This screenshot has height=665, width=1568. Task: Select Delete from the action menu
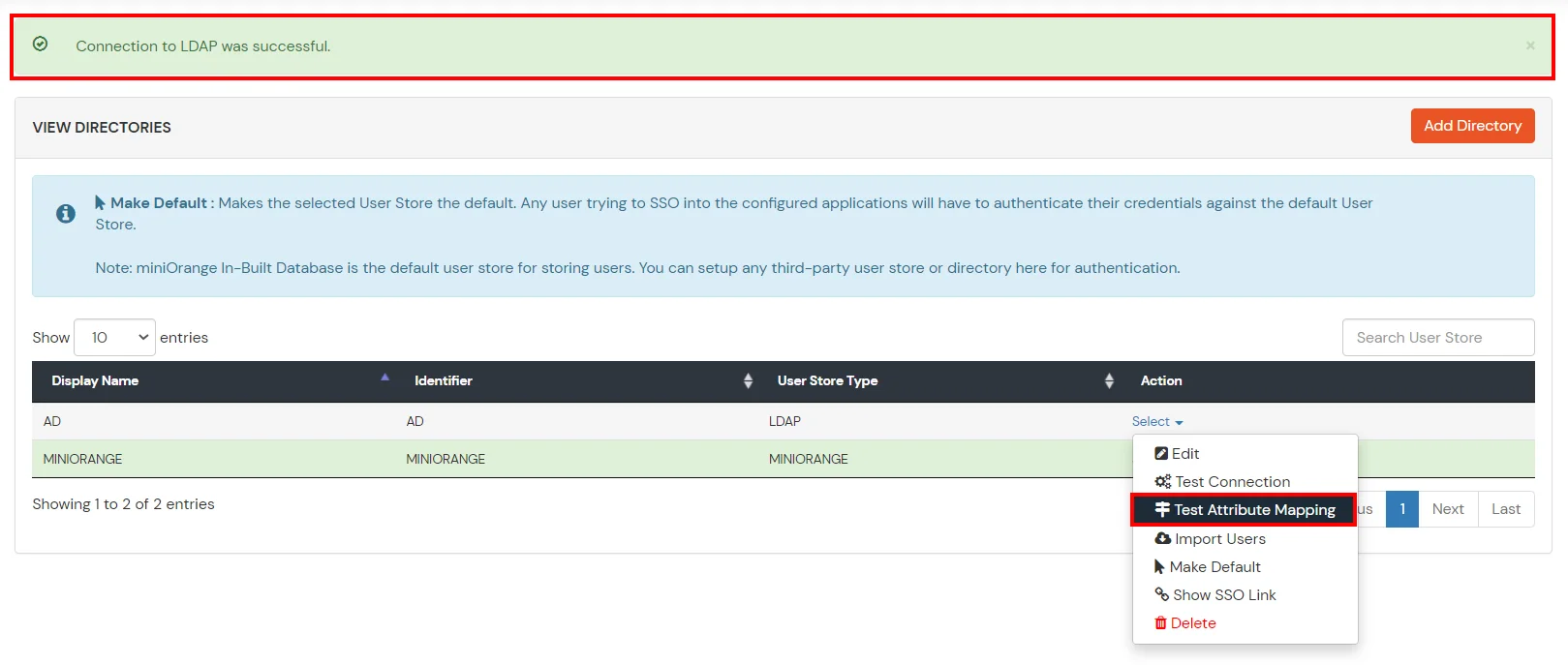1245,622
